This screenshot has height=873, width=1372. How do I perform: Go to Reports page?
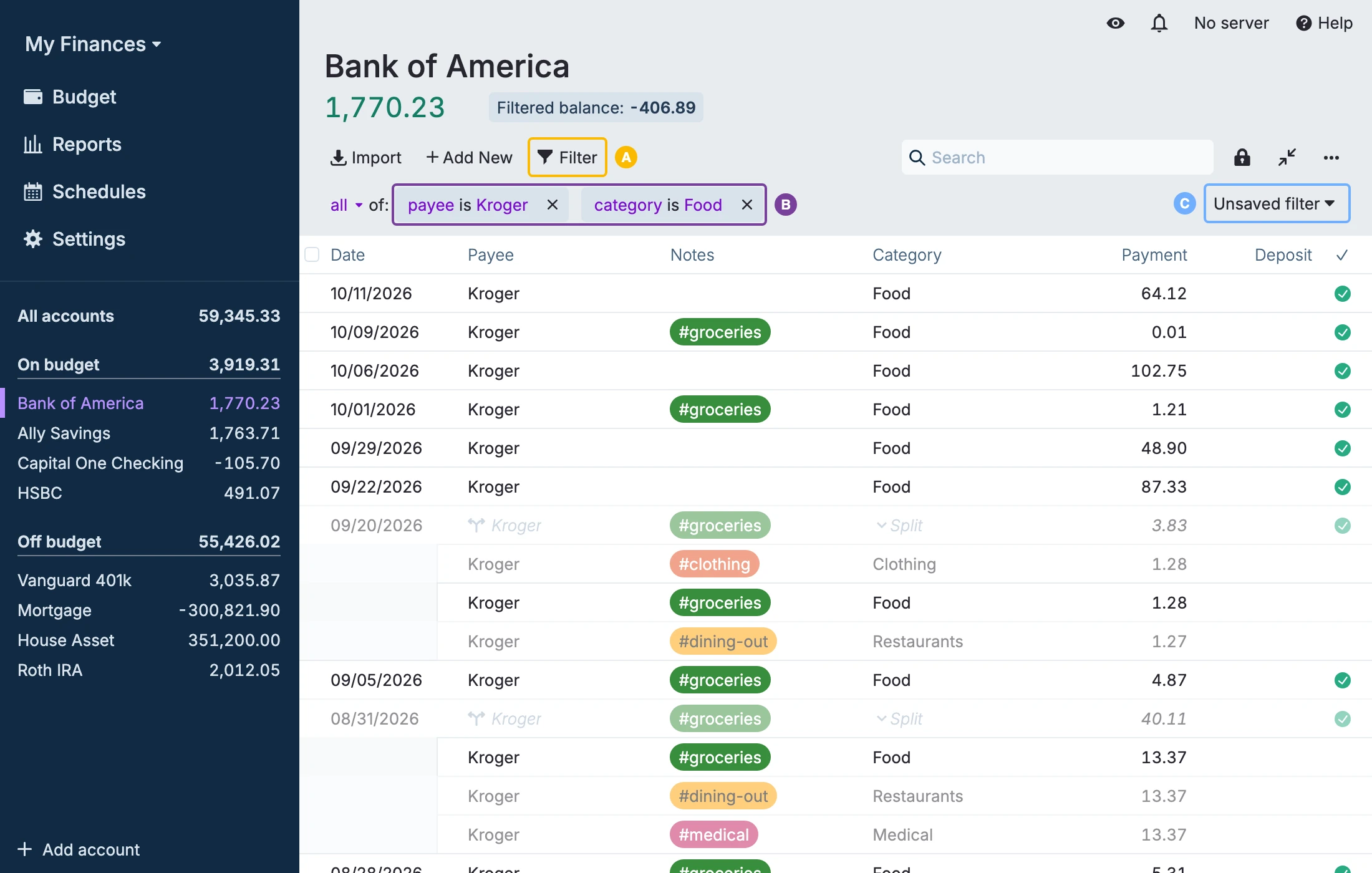[72, 144]
